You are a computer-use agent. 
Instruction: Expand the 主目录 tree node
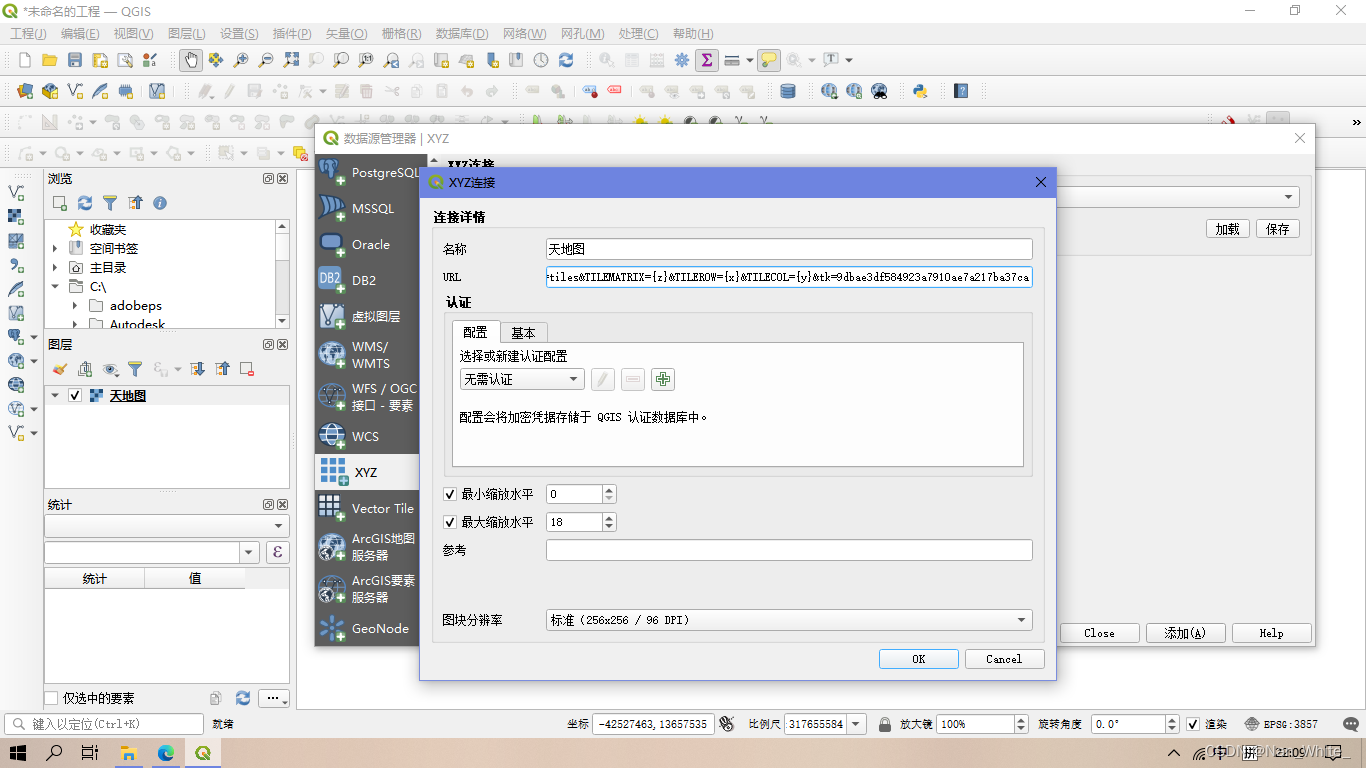click(55, 267)
